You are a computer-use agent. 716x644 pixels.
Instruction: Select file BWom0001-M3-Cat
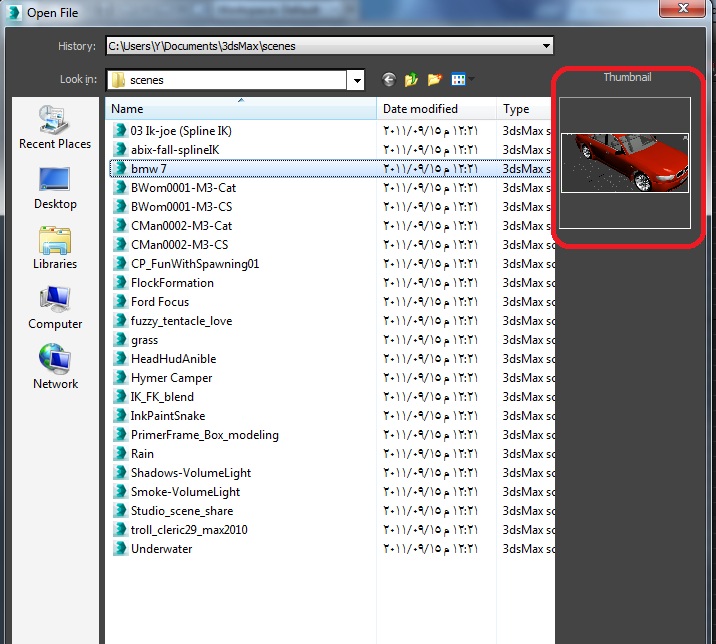pyautogui.click(x=183, y=188)
